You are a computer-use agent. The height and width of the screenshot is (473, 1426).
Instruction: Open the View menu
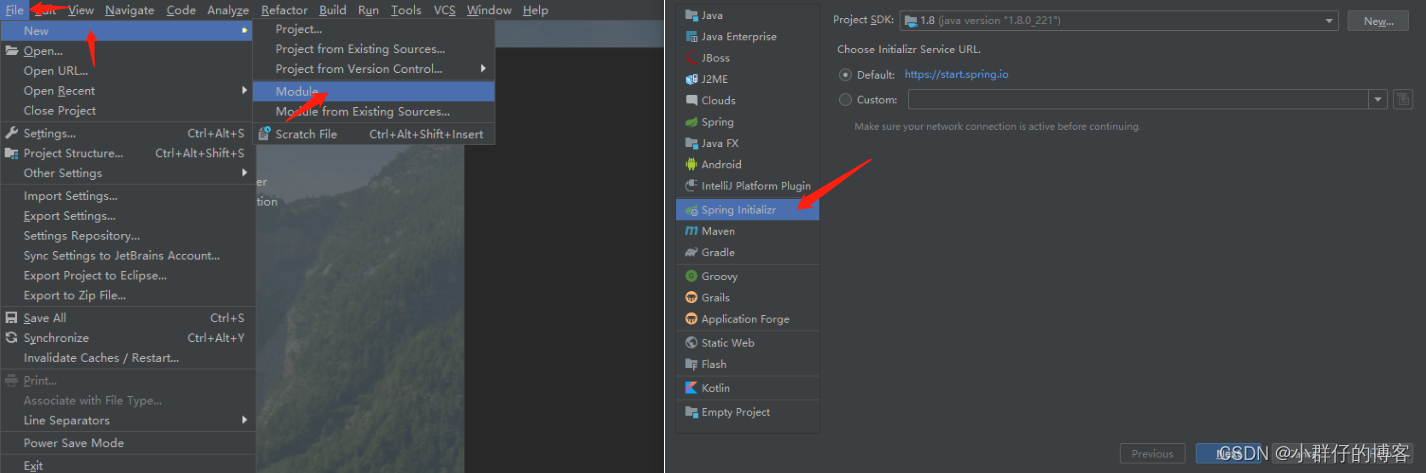click(x=81, y=10)
